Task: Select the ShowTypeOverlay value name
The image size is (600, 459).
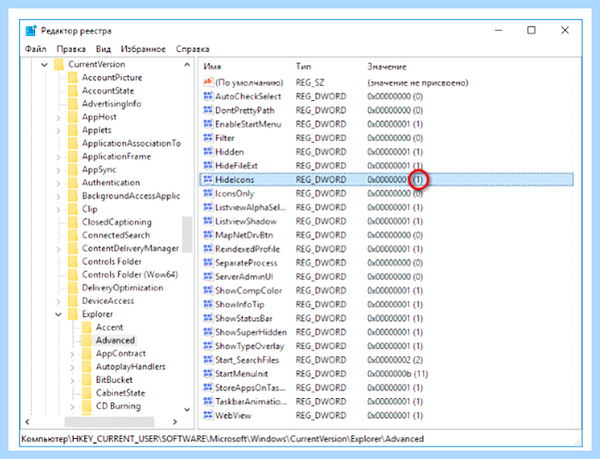Action: coord(250,346)
